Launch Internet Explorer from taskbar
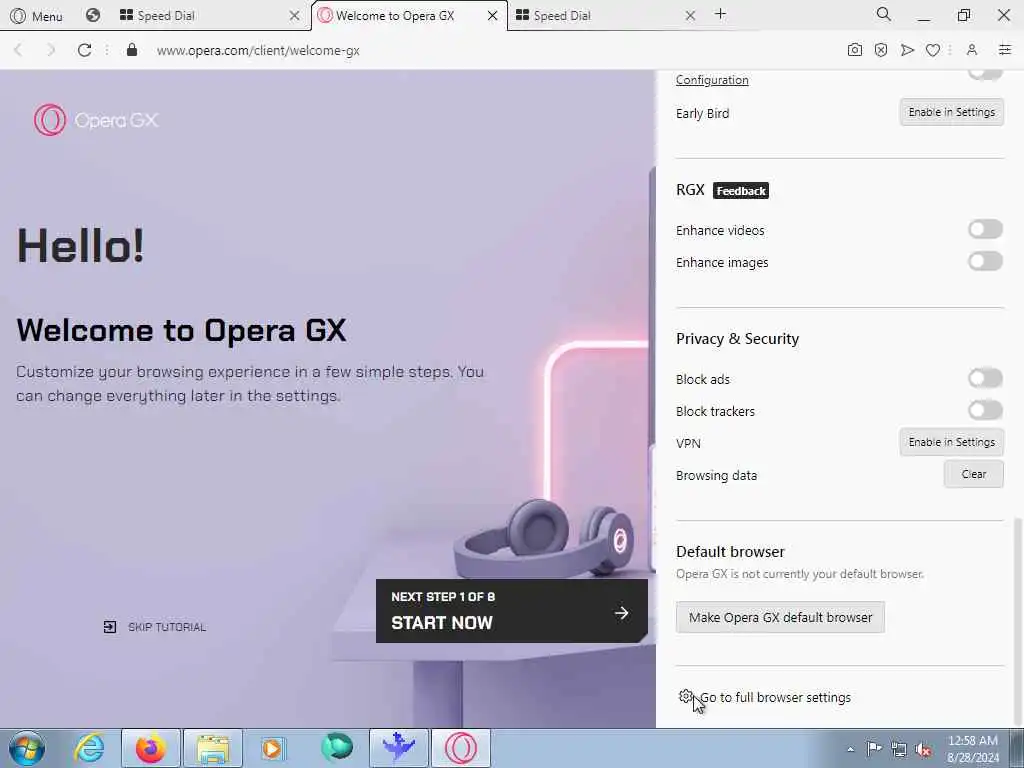Viewport: 1024px width, 768px height. coord(89,748)
